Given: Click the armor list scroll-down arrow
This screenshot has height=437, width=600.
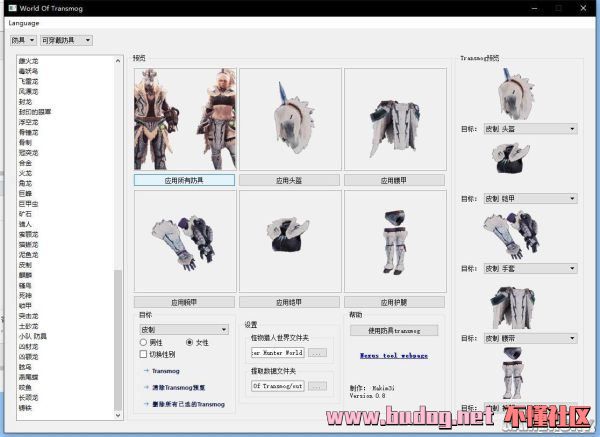Looking at the screenshot, I should tap(118, 415).
